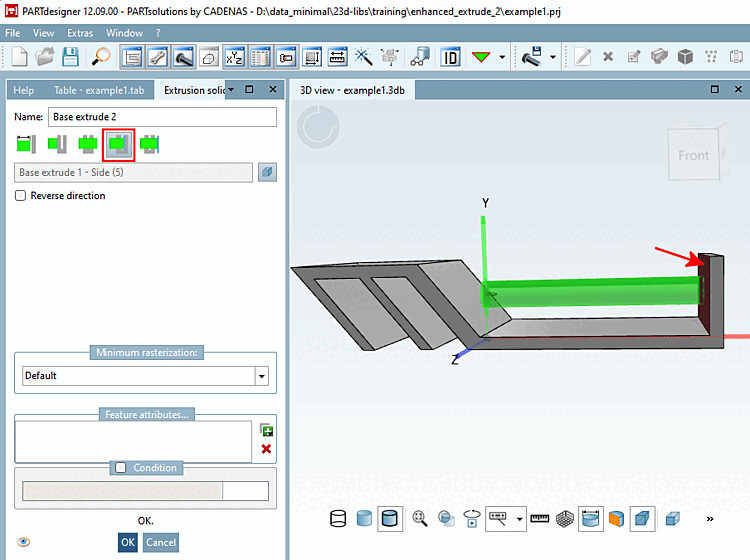
Task: Expand the 3D view toolbar overflow chevron
Action: [710, 519]
